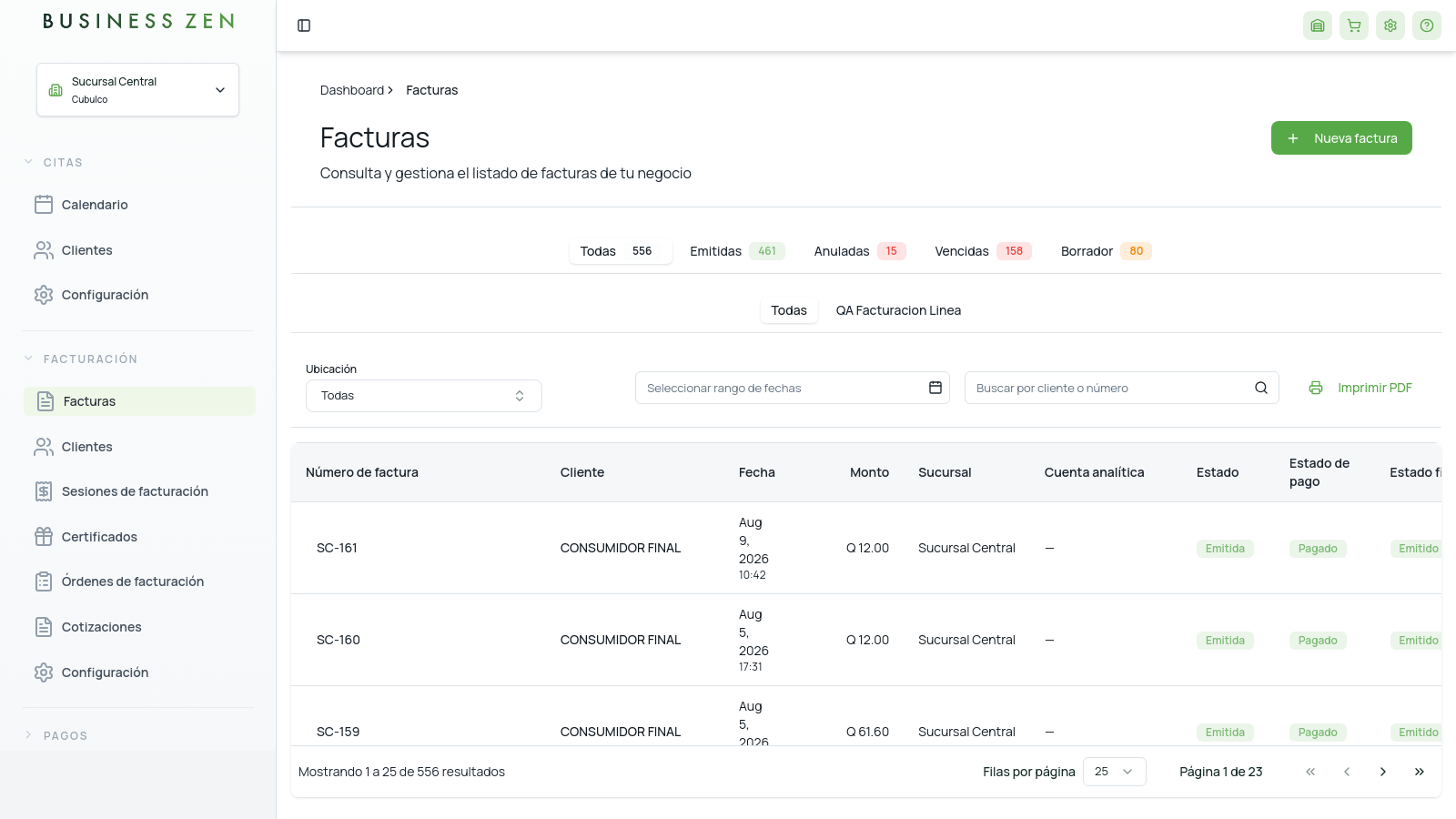Jump to last page of results
This screenshot has height=819, width=1456.
point(1420,772)
